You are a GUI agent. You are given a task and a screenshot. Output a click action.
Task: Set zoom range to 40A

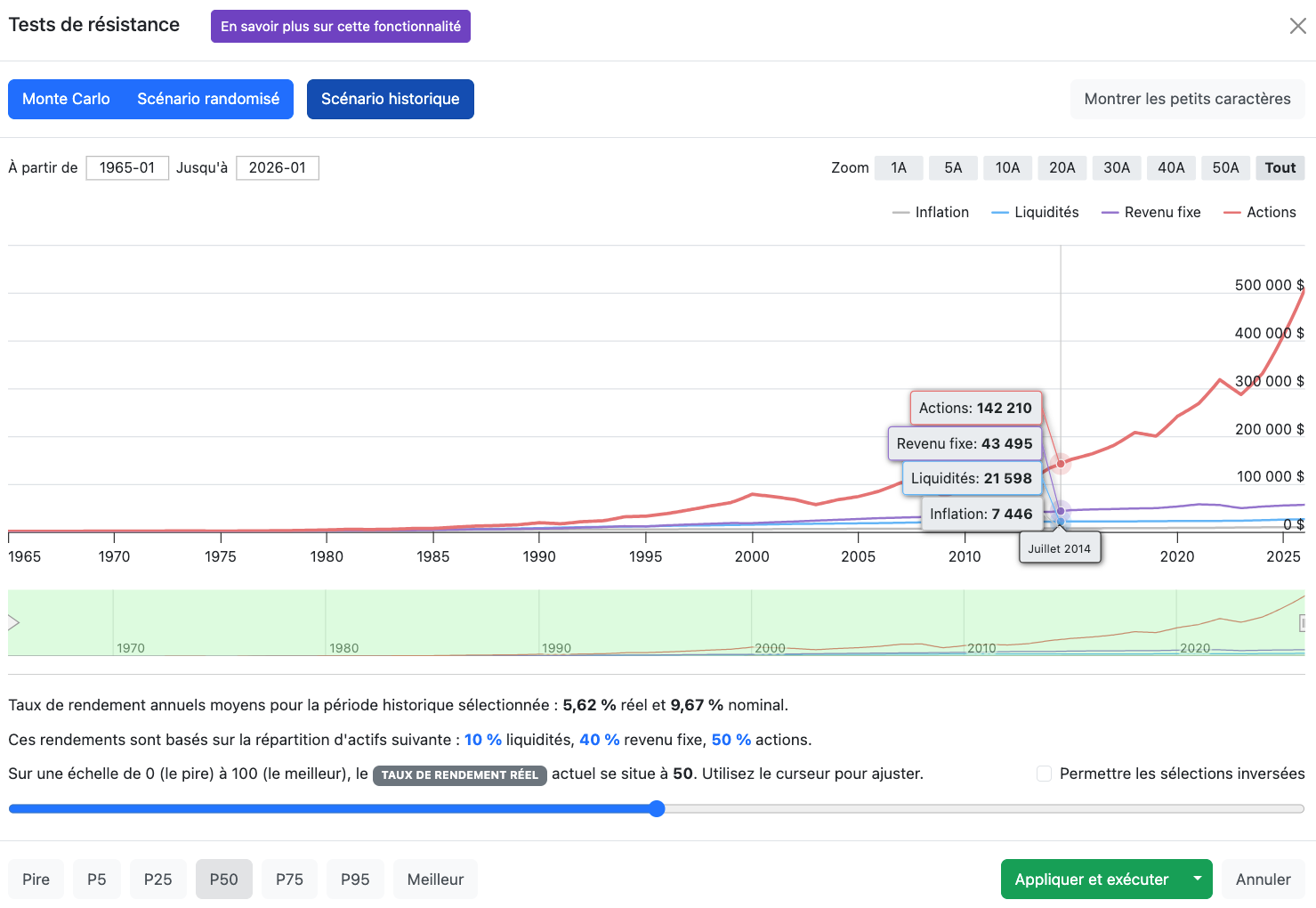tap(1171, 167)
